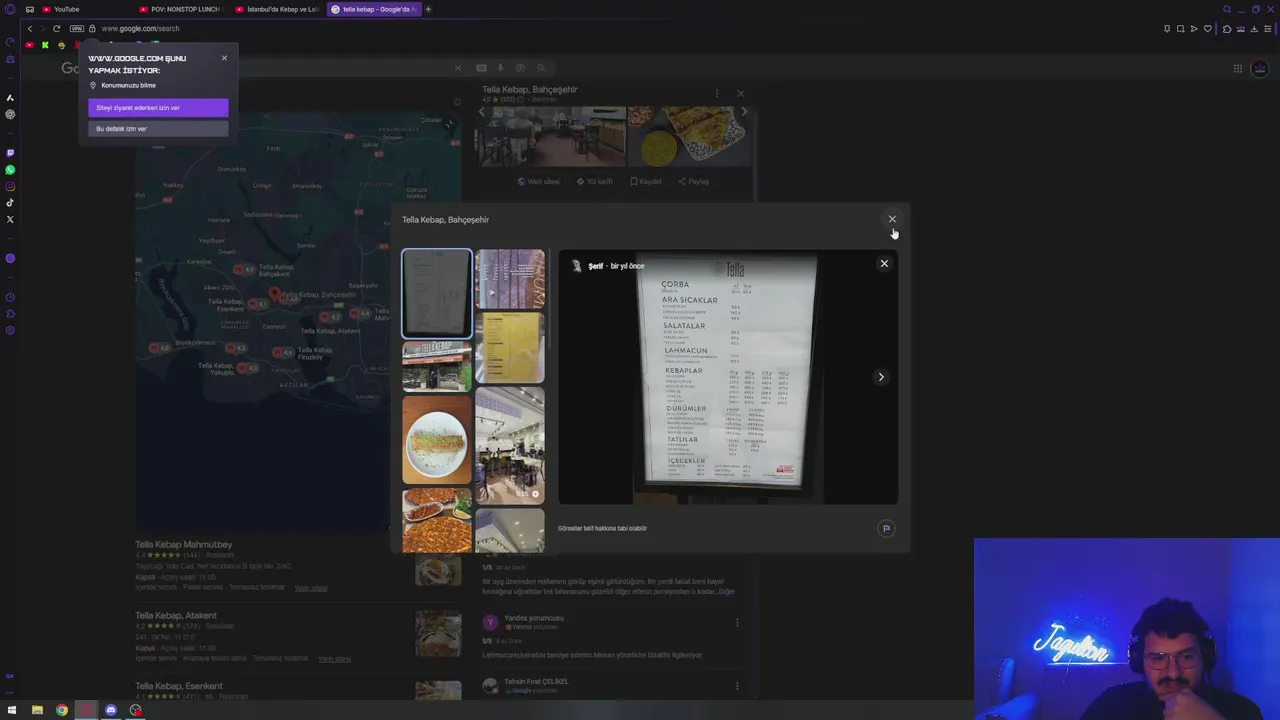
Task: Open Windows Start menu
Action: pyautogui.click(x=12, y=710)
